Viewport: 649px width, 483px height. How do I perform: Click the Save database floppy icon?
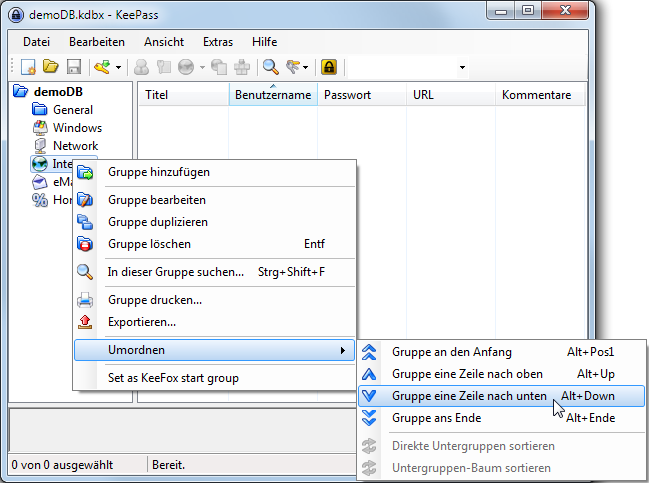click(x=73, y=68)
